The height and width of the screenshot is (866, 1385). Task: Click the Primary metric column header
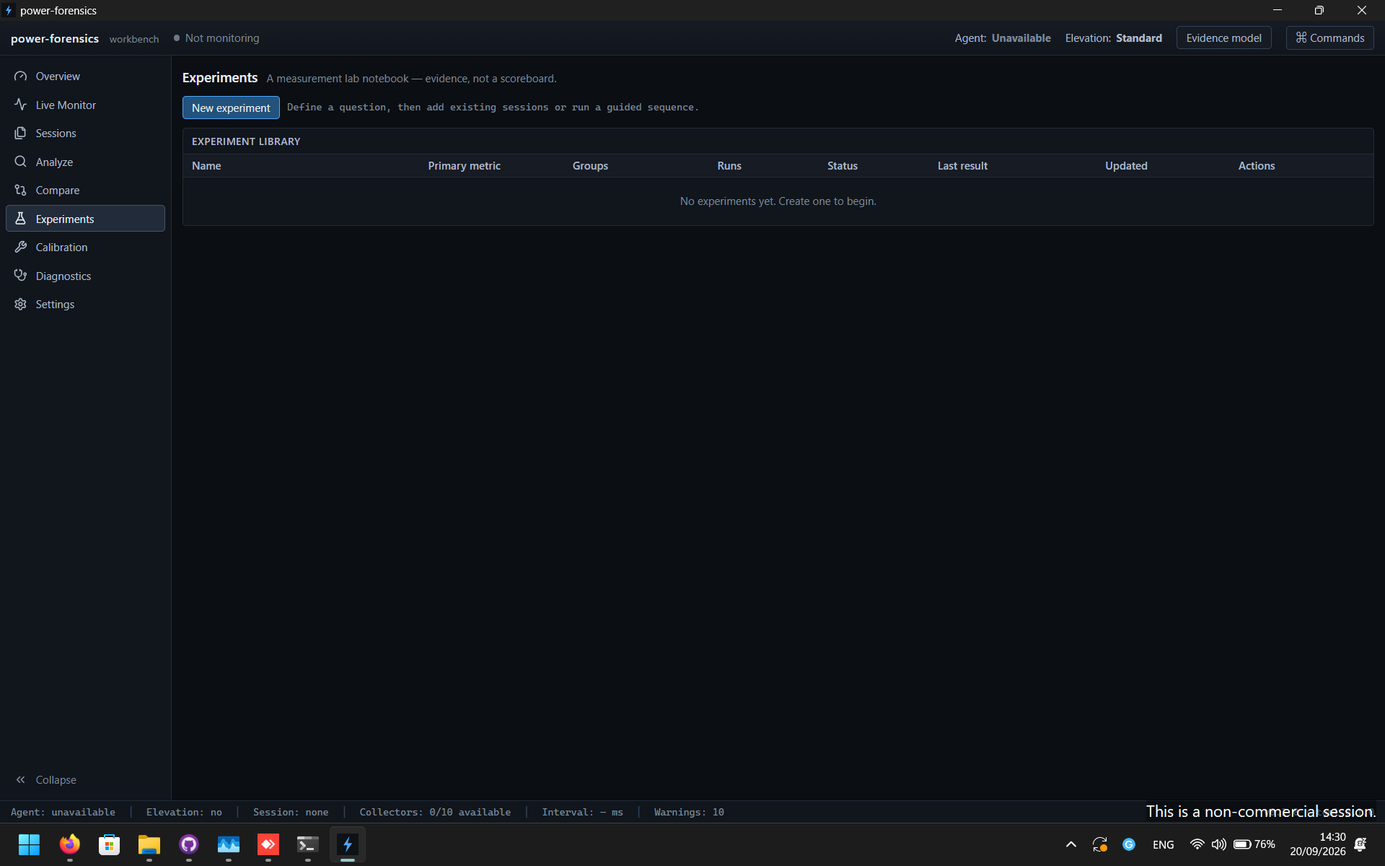[464, 166]
